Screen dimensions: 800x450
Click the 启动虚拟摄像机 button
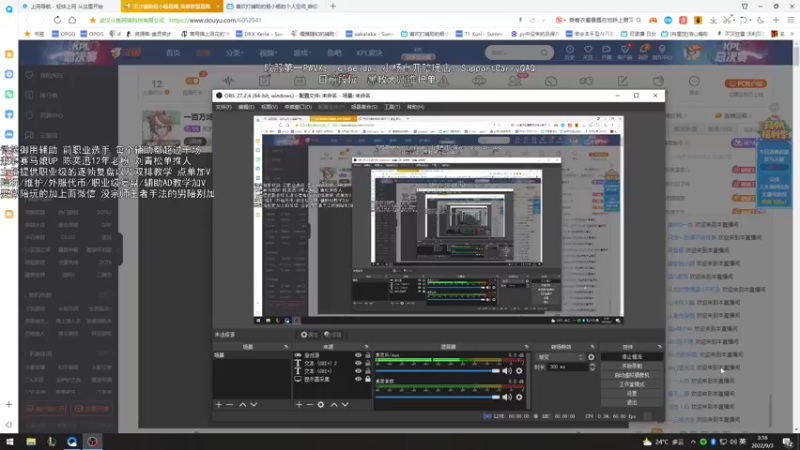pyautogui.click(x=632, y=376)
